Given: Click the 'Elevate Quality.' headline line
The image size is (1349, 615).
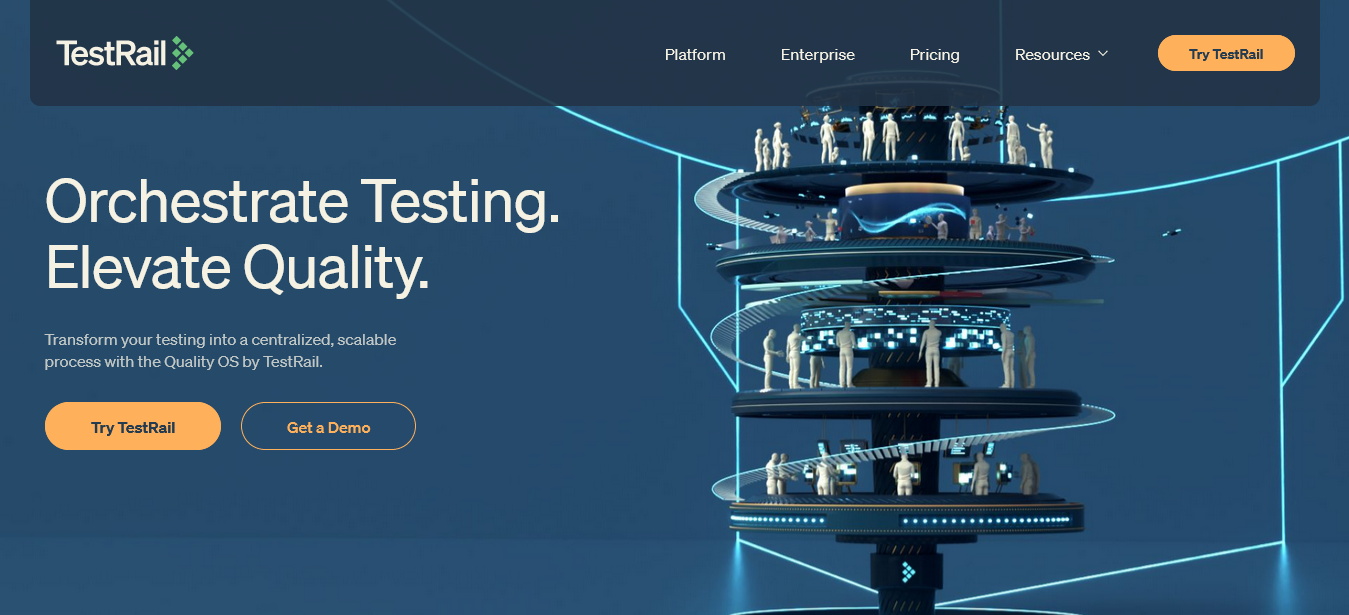Looking at the screenshot, I should 237,268.
